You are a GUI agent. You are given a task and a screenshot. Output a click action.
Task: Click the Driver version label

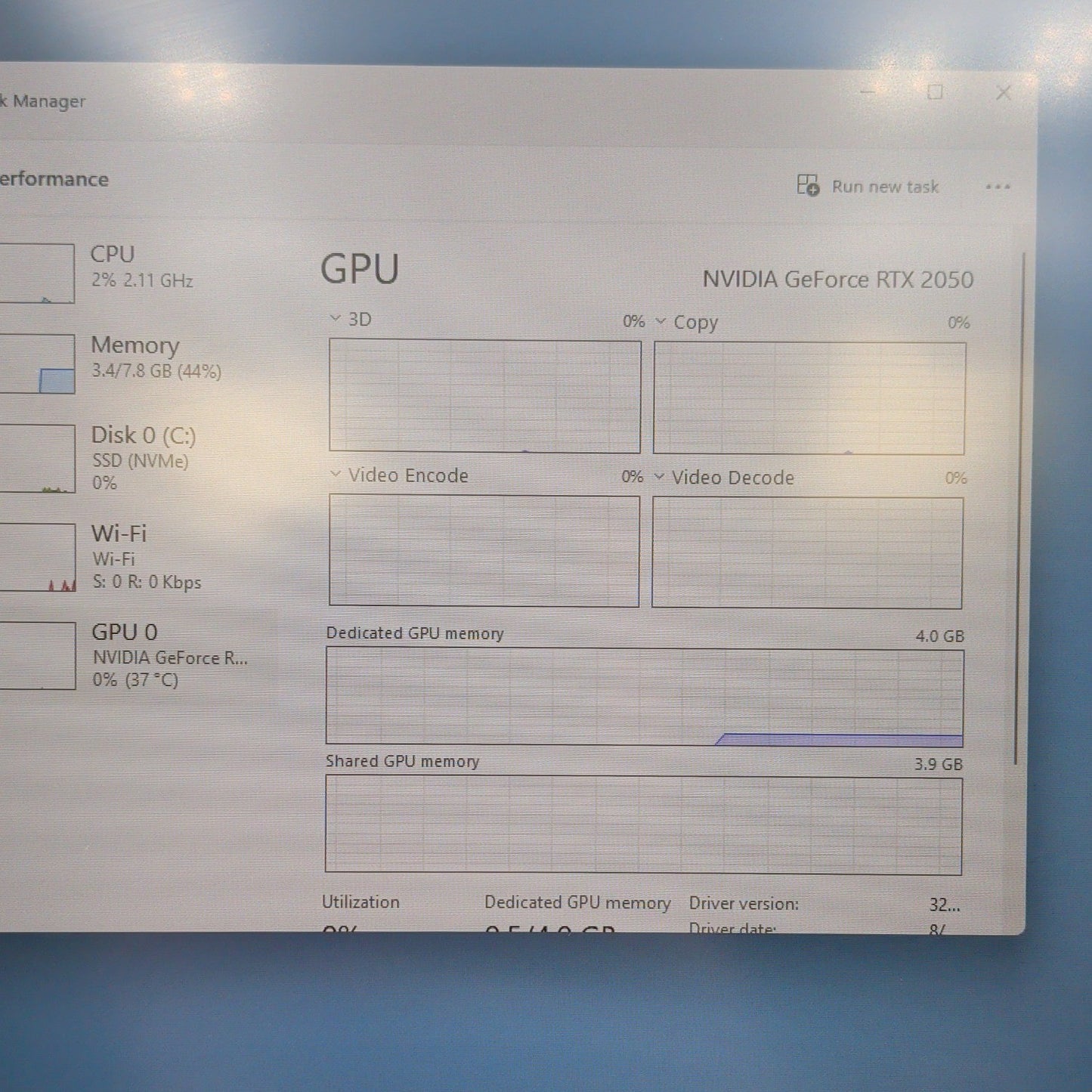pyautogui.click(x=744, y=904)
